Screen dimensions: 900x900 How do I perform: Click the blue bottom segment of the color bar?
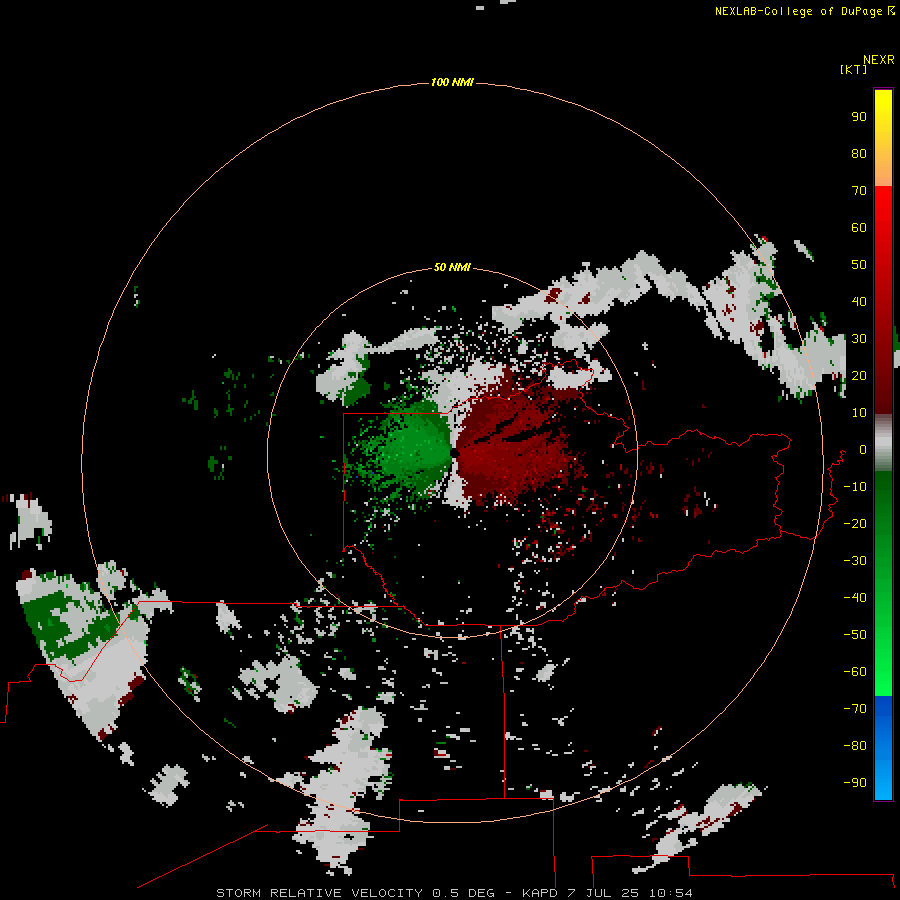(x=883, y=748)
